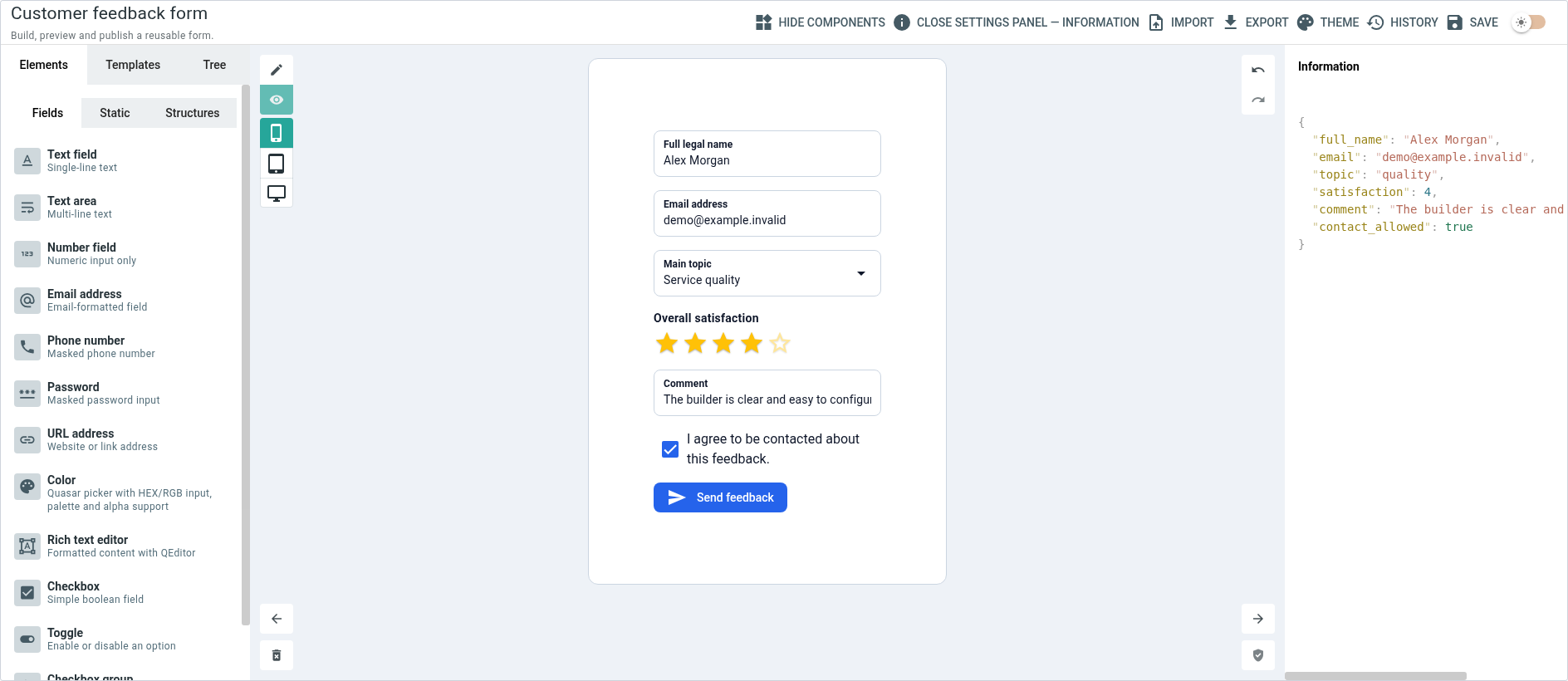Screen dimensions: 1568x681
Task: Close the settings panel Information button
Action: [1017, 22]
